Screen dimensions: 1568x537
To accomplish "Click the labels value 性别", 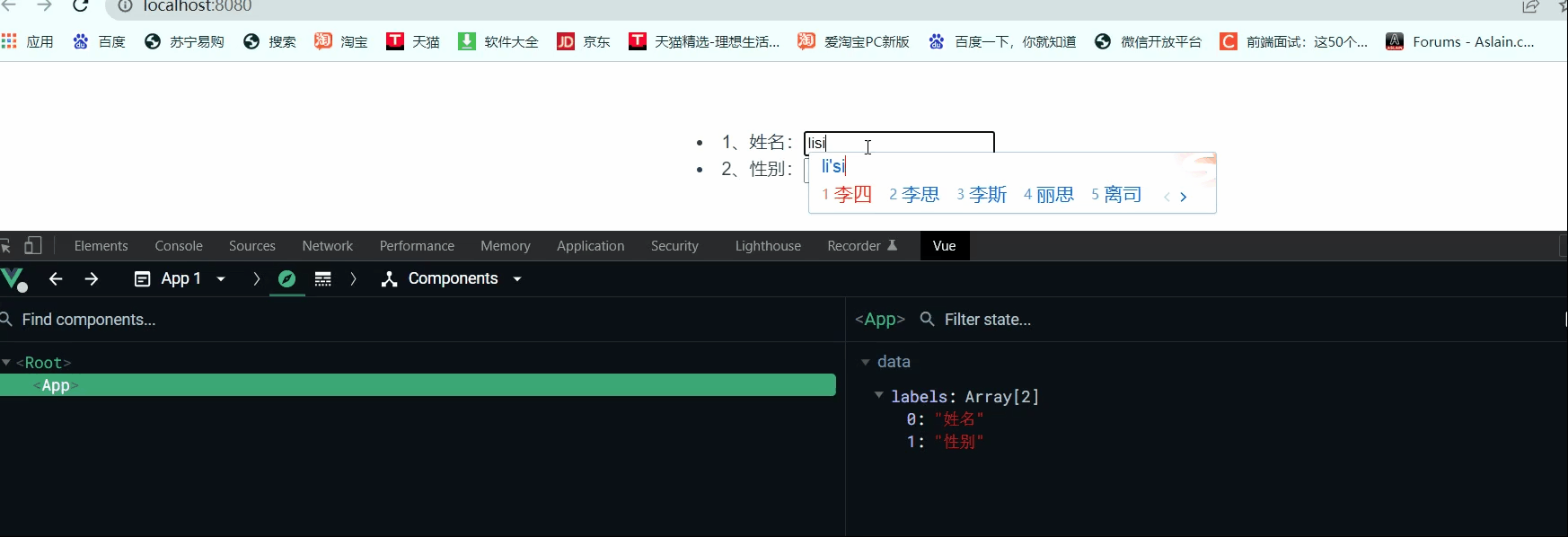I will tap(959, 442).
